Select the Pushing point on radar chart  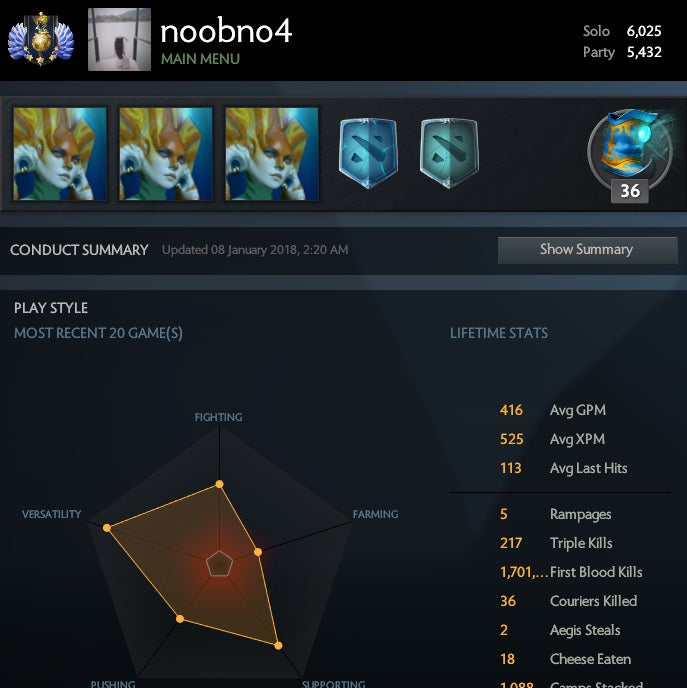click(180, 619)
